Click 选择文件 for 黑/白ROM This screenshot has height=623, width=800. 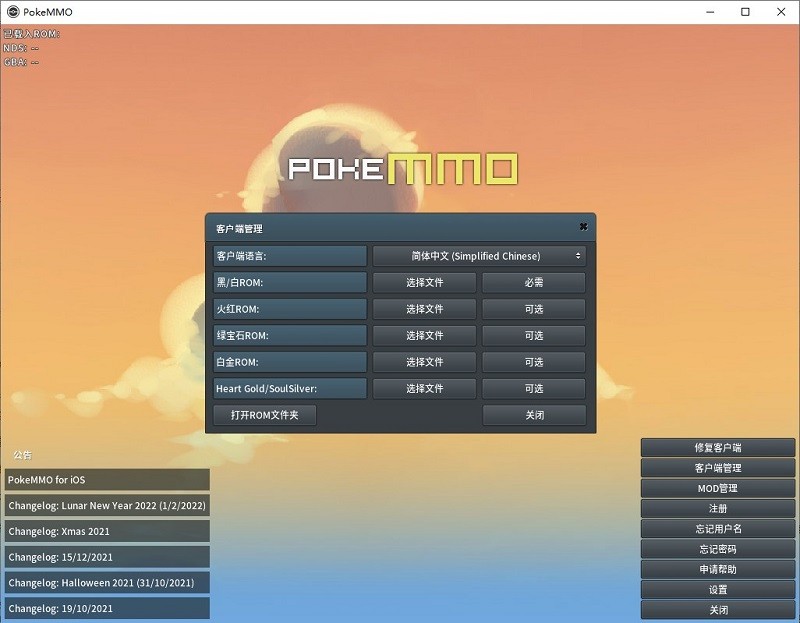424,283
